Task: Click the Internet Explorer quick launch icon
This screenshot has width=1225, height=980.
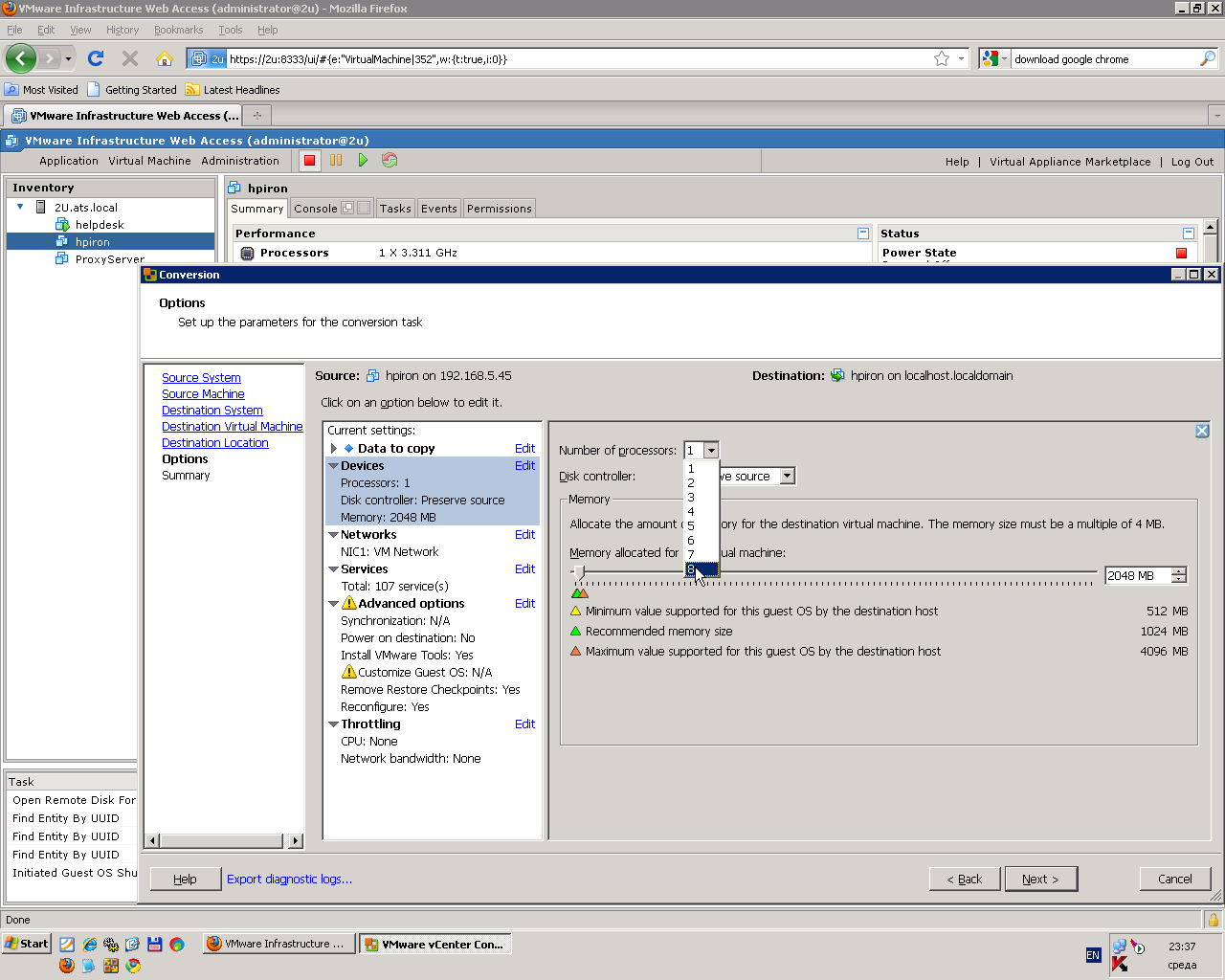Action: 89,945
